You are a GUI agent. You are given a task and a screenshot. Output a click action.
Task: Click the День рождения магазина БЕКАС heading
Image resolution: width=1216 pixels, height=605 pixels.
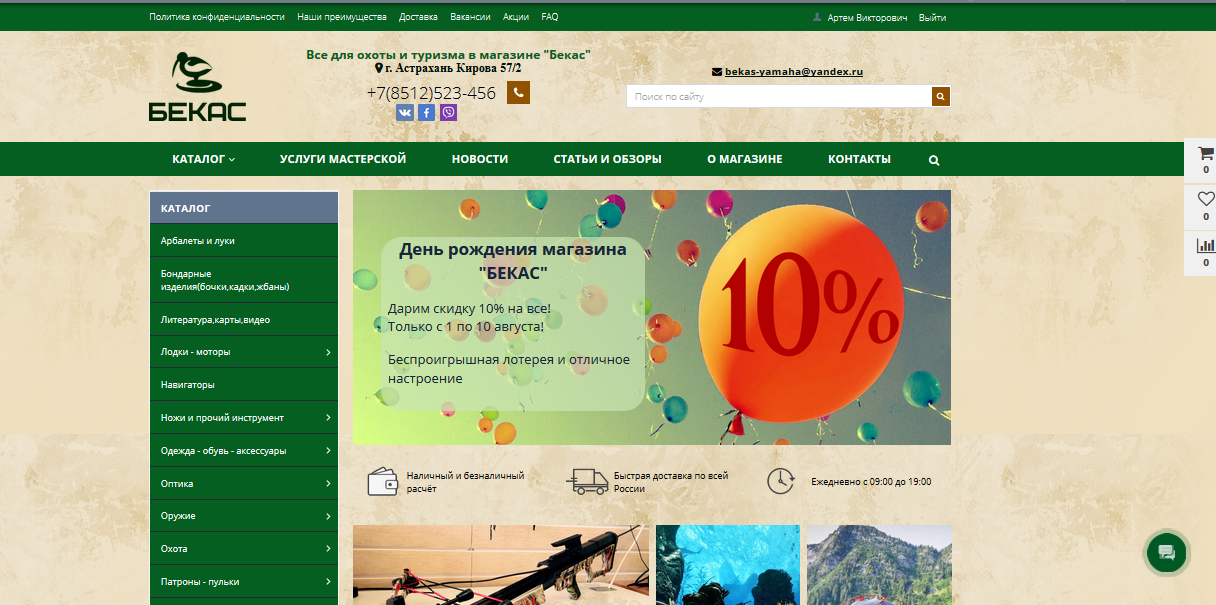pyautogui.click(x=513, y=260)
